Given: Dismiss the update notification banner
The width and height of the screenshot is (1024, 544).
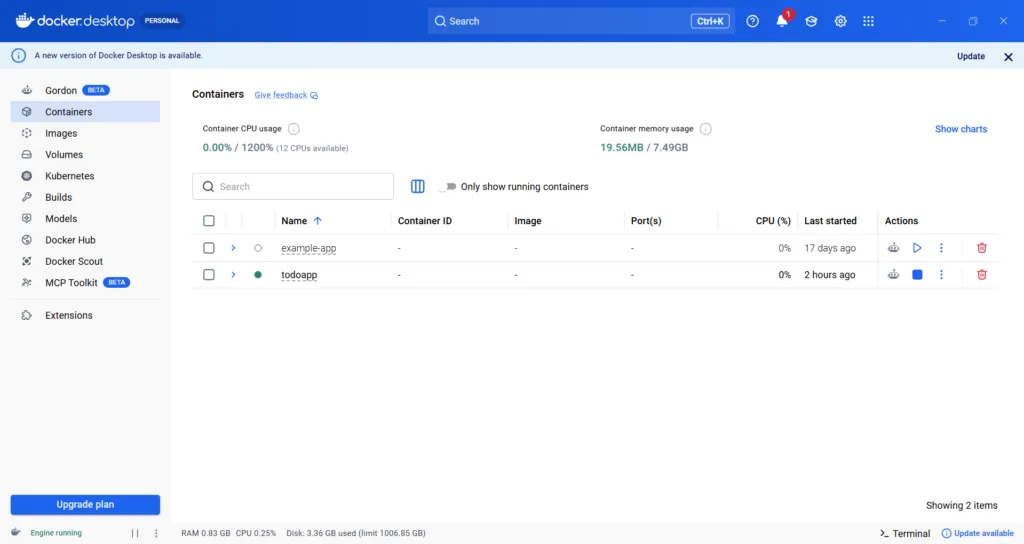Looking at the screenshot, I should pyautogui.click(x=1008, y=57).
